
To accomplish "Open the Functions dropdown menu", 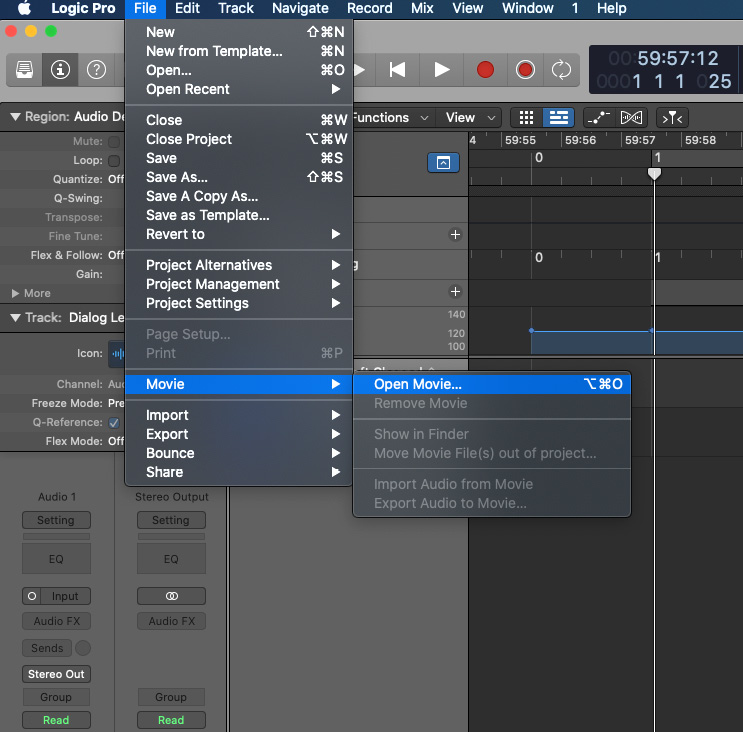I will pos(391,117).
